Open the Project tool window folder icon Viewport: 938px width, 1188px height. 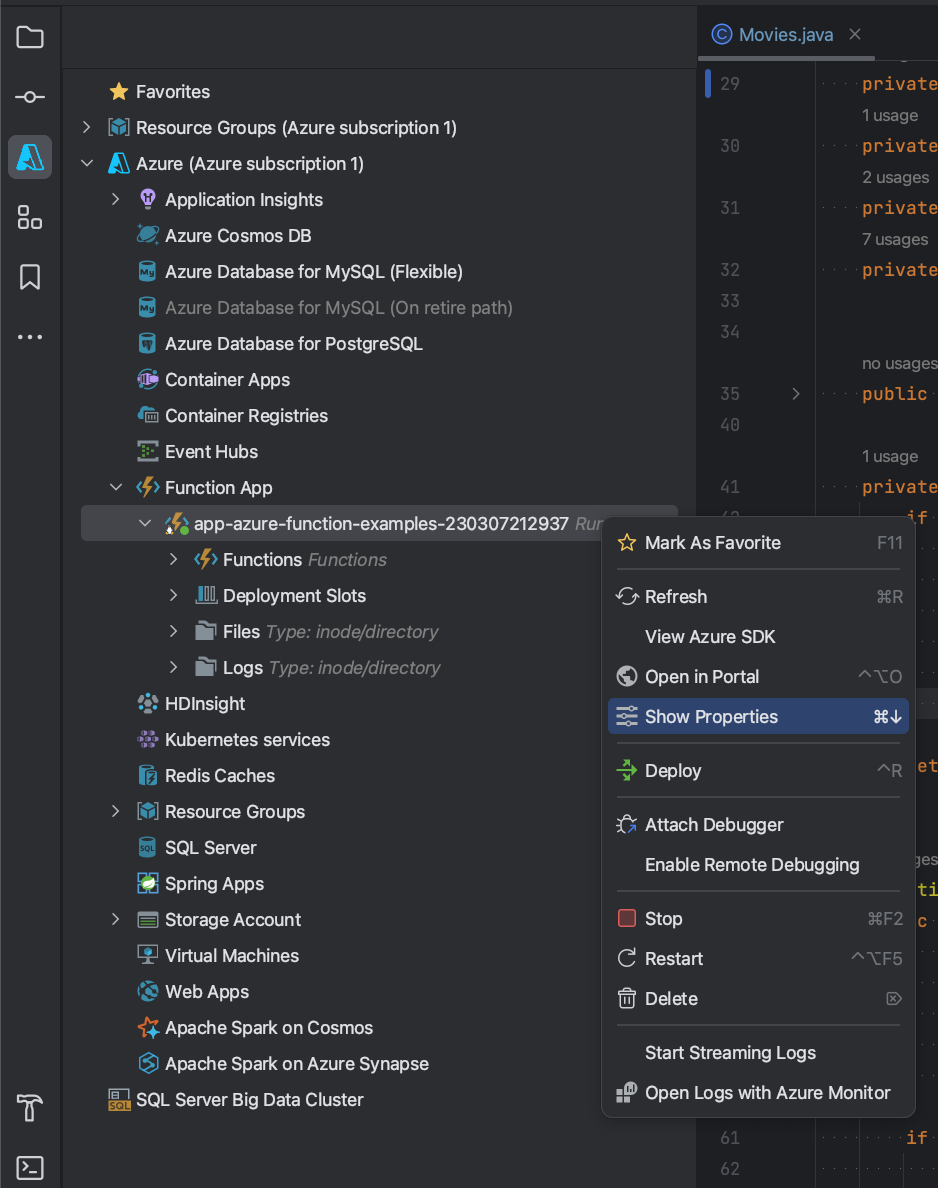[30, 36]
